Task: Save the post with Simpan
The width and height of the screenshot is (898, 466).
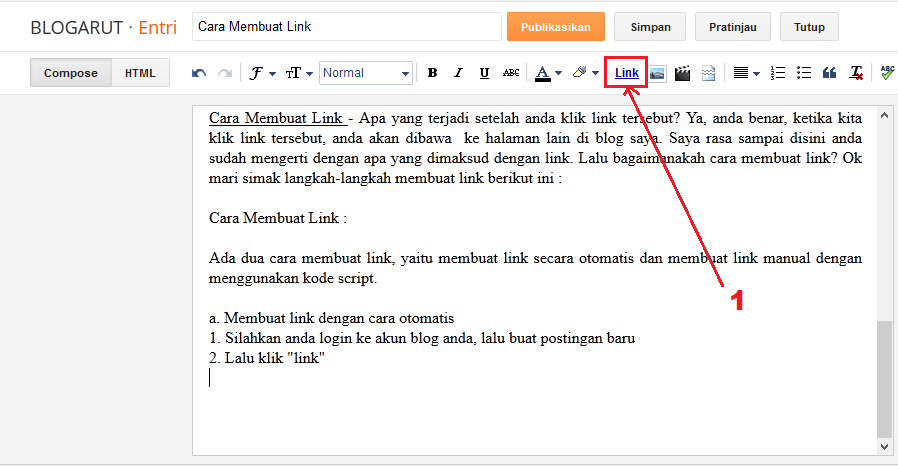Action: click(x=650, y=27)
